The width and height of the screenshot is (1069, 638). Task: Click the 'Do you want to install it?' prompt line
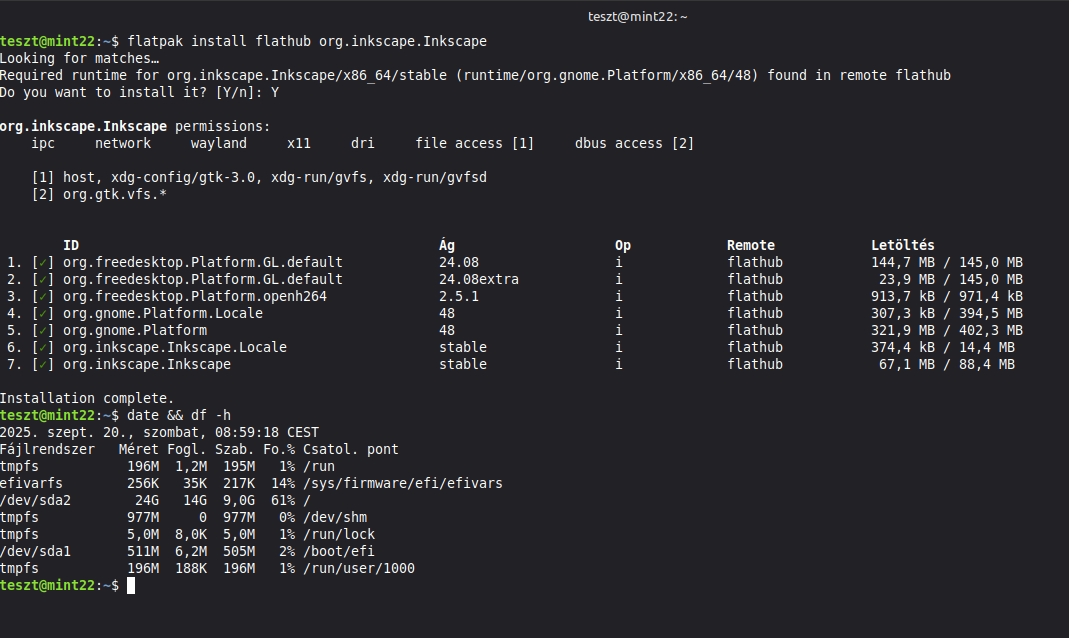pos(139,93)
